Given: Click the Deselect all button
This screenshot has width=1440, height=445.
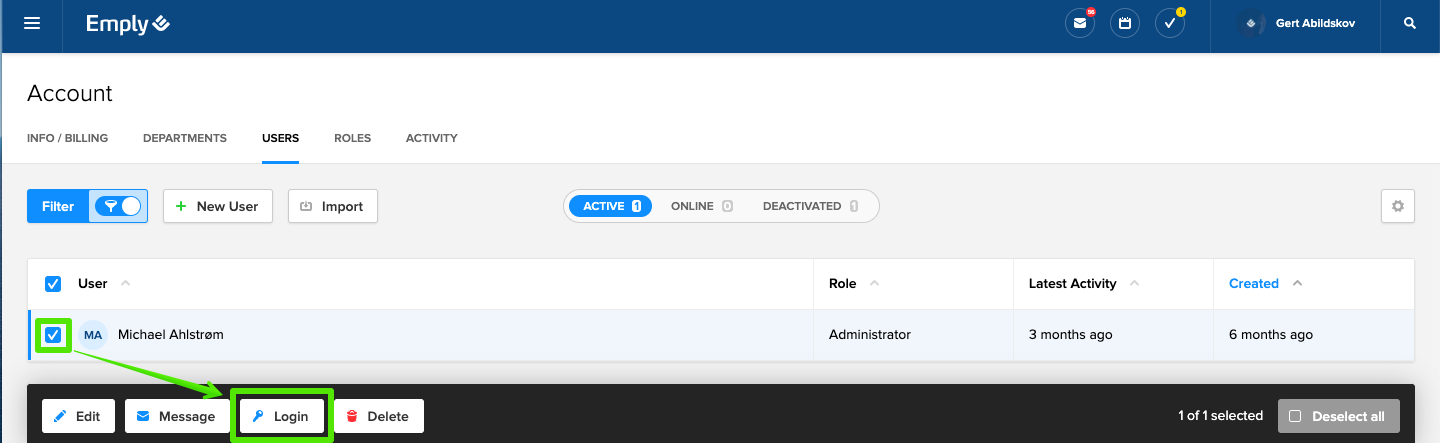Looking at the screenshot, I should pyautogui.click(x=1338, y=416).
